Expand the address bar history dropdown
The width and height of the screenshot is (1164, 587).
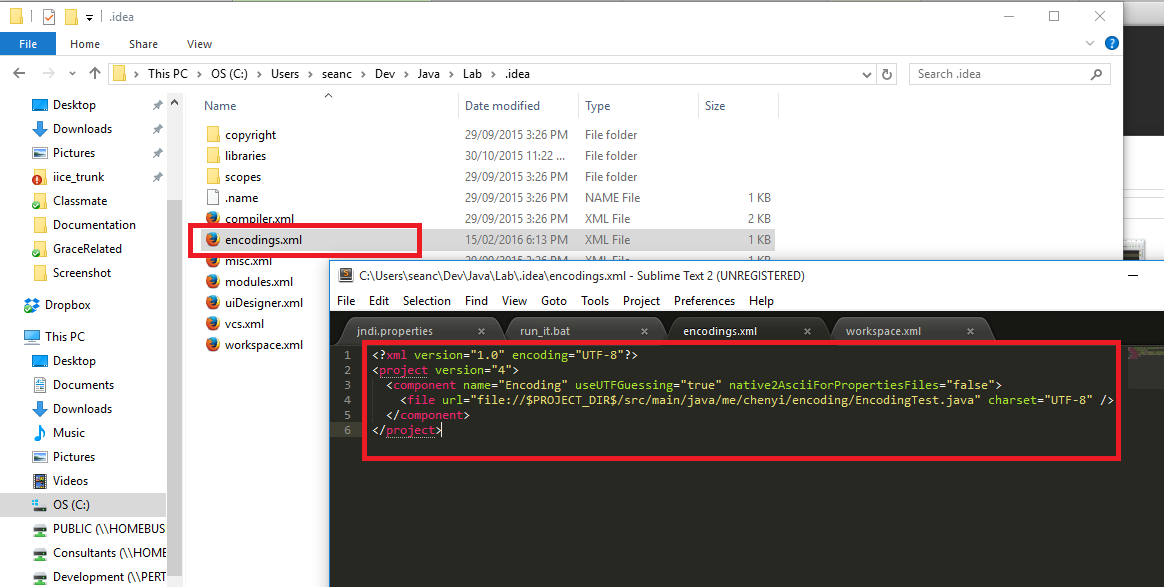(866, 74)
